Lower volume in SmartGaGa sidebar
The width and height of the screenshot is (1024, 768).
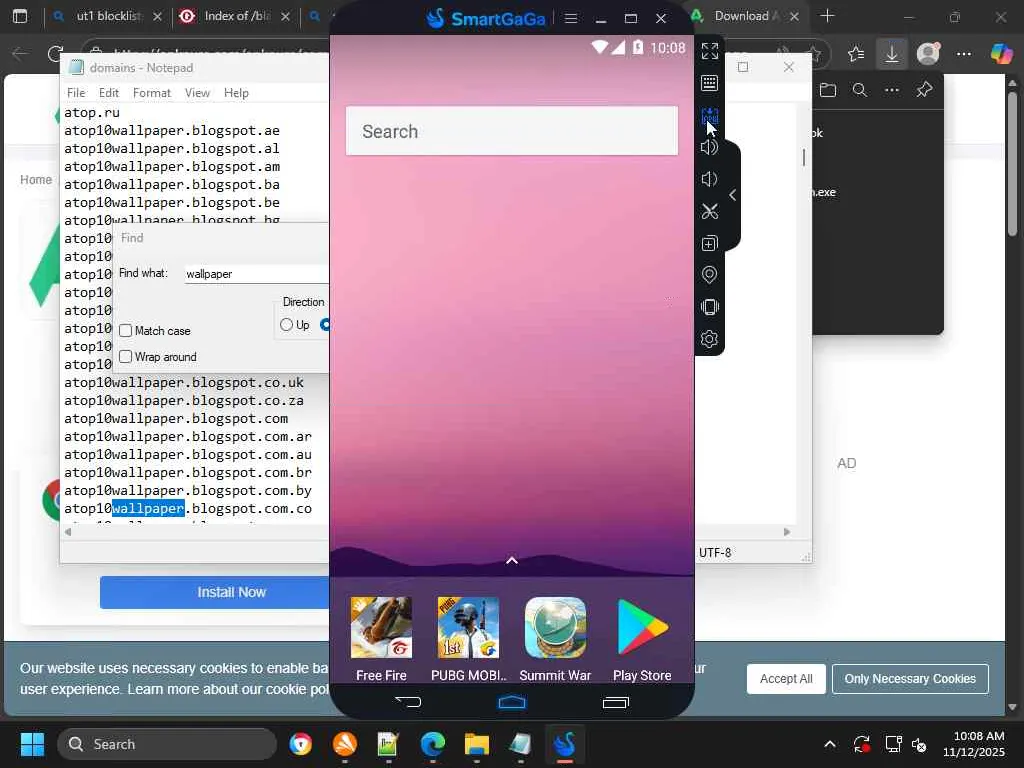pyautogui.click(x=709, y=179)
